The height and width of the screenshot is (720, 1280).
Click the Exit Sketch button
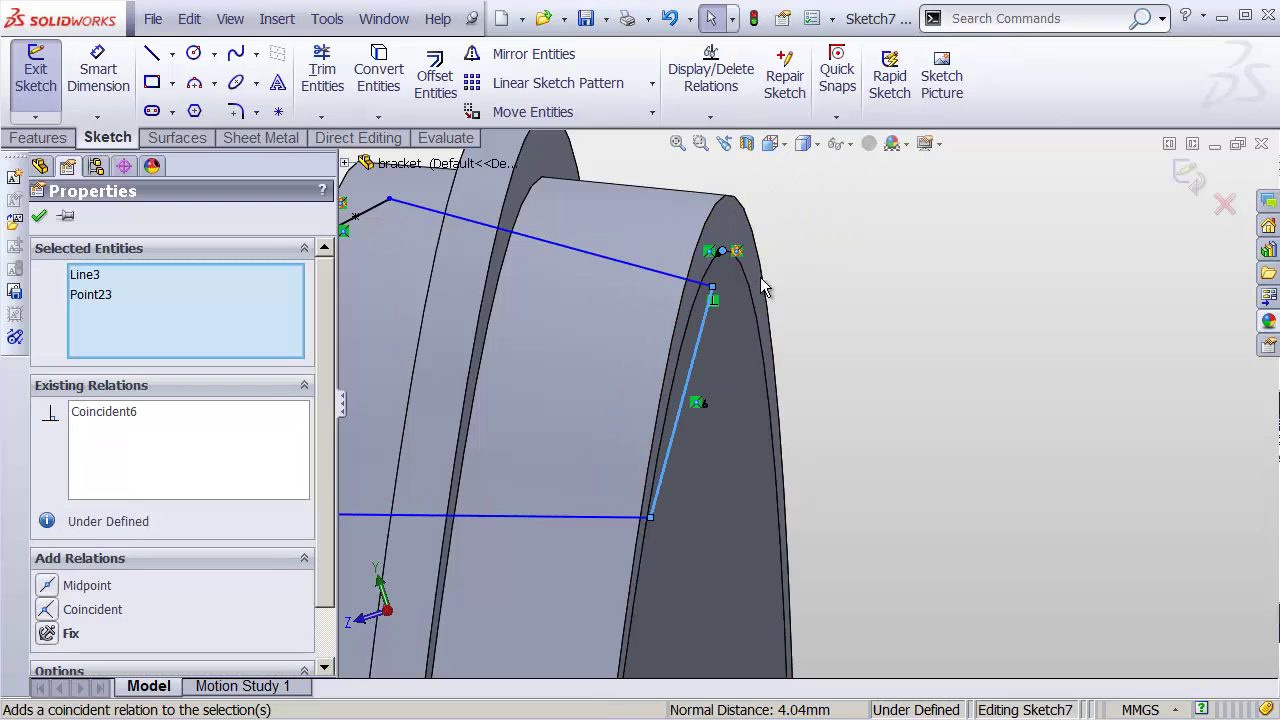(x=35, y=69)
